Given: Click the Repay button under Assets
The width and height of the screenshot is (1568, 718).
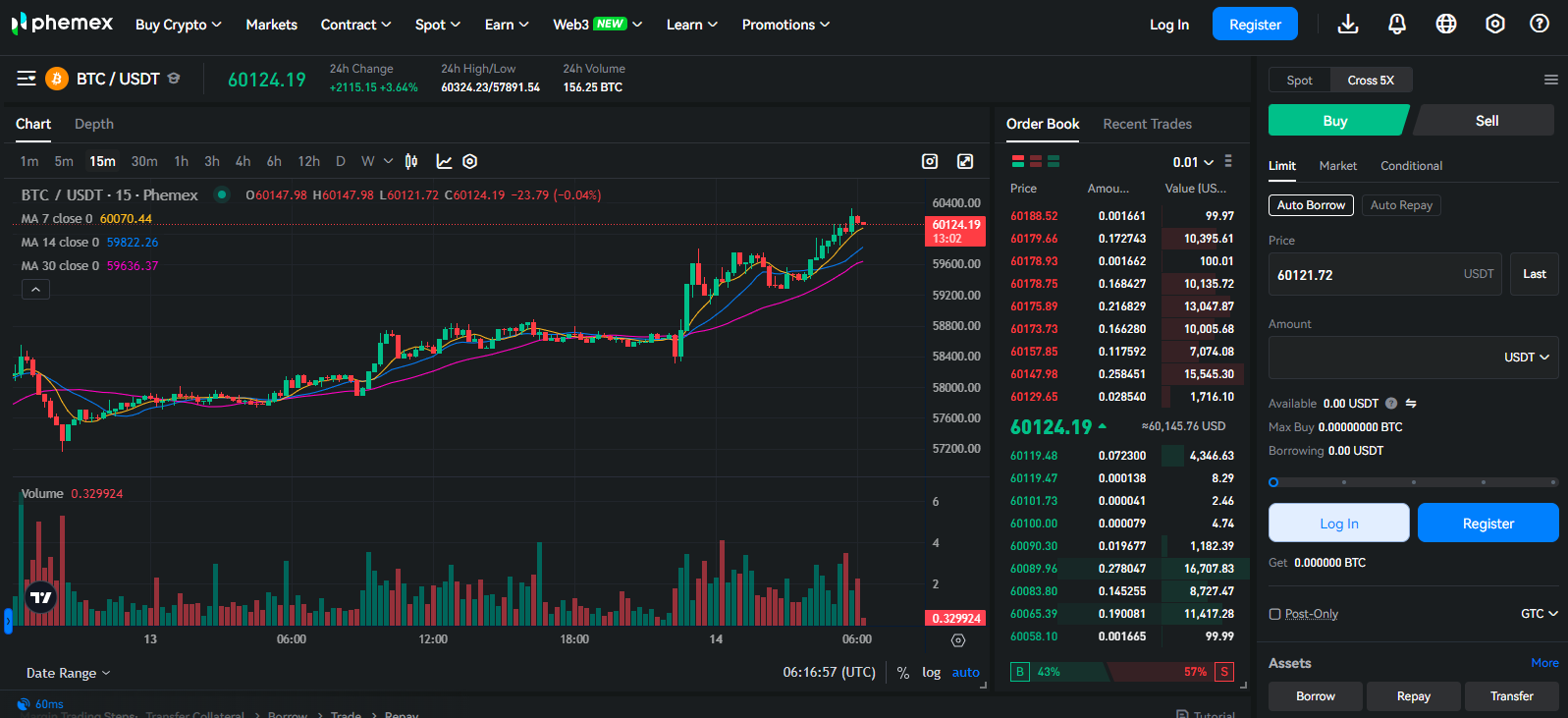Looking at the screenshot, I should (x=1414, y=696).
